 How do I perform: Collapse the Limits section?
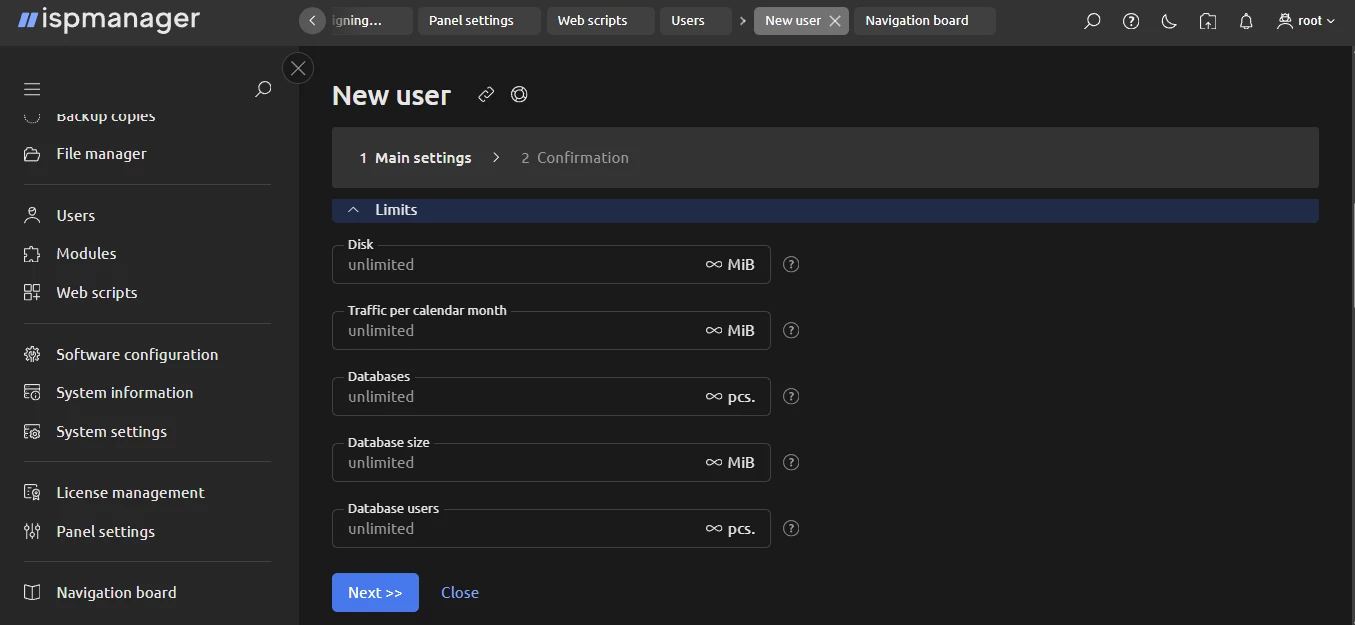(x=353, y=209)
